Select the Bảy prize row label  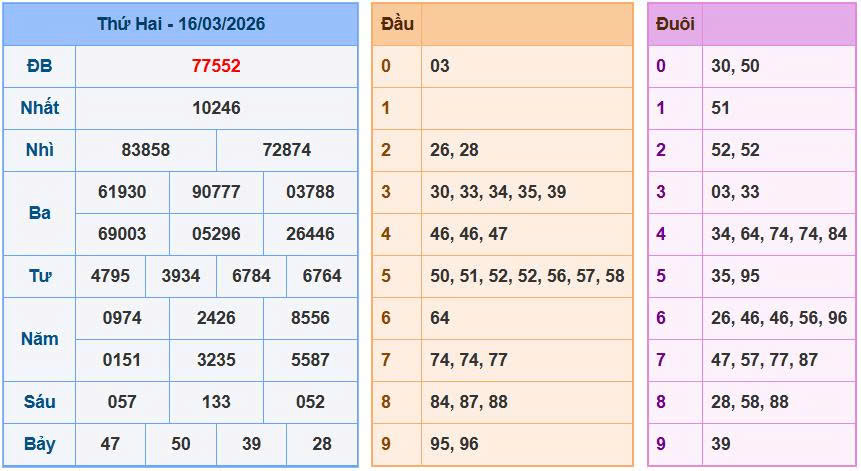[x=39, y=444]
